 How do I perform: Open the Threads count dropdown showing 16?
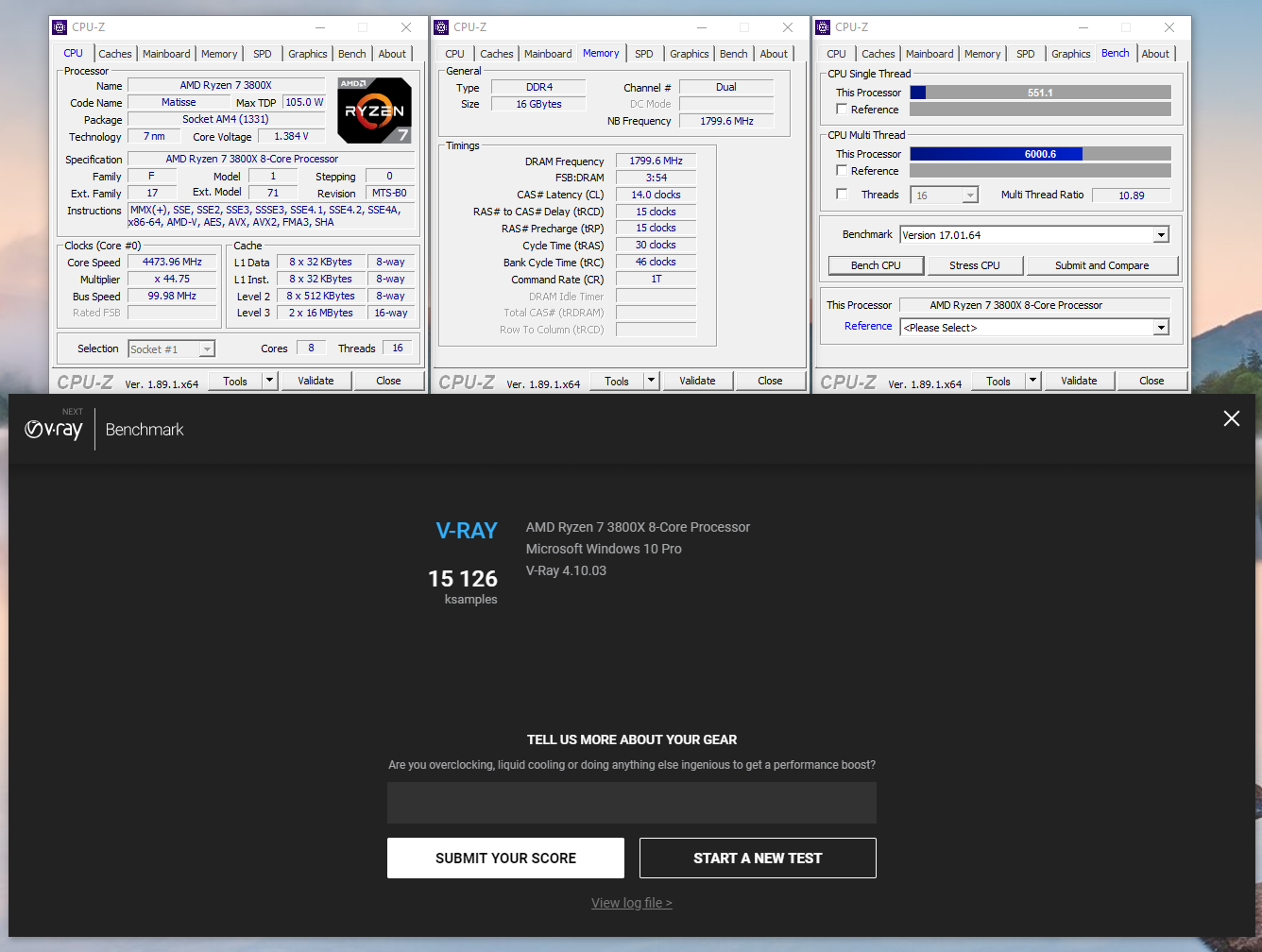pyautogui.click(x=970, y=195)
